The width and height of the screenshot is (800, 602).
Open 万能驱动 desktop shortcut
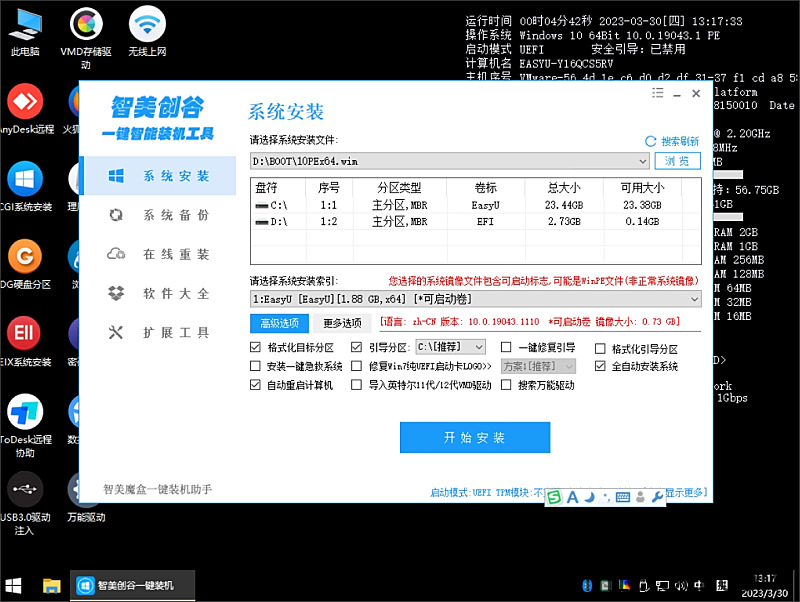pos(86,497)
